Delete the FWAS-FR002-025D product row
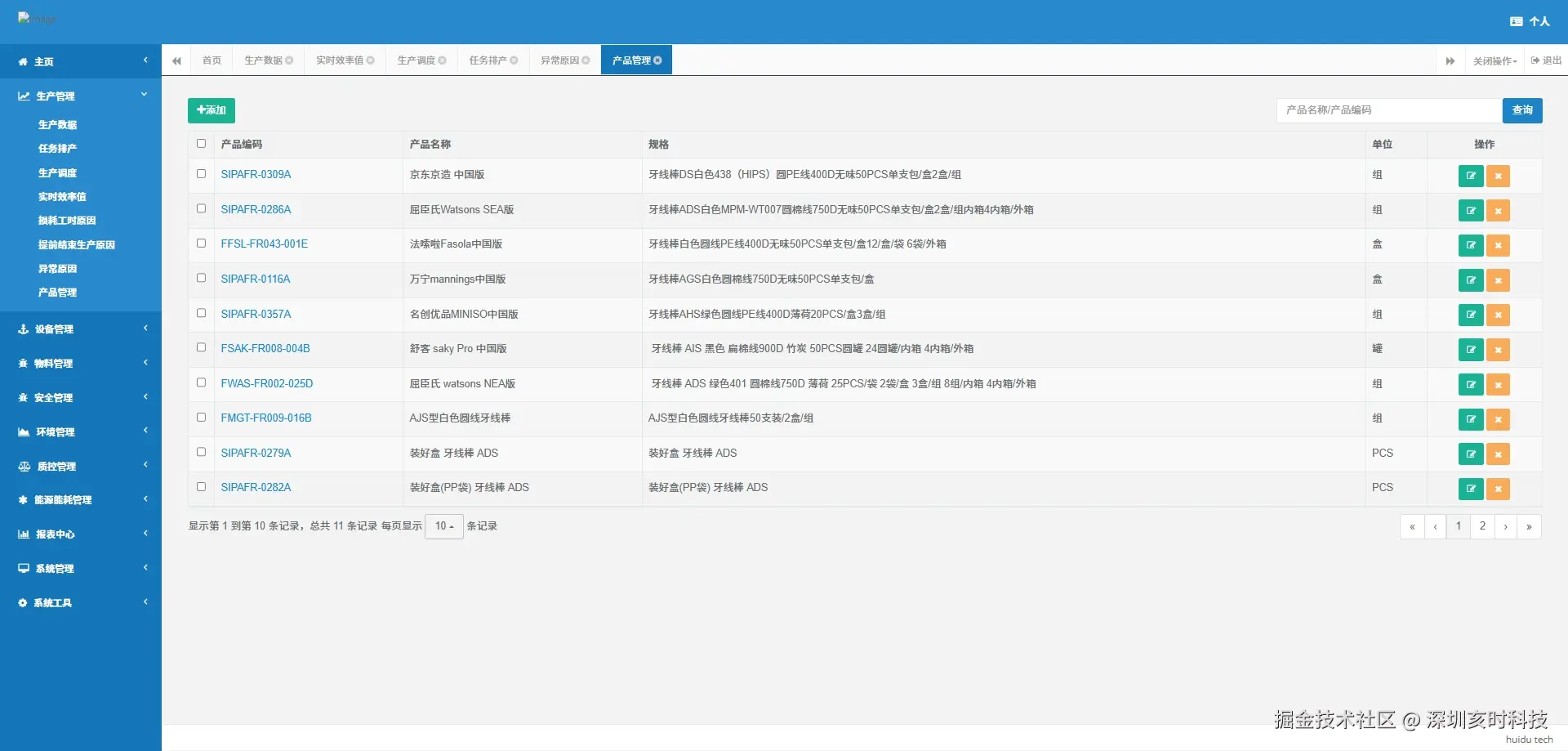The height and width of the screenshot is (751, 1568). 1498,384
